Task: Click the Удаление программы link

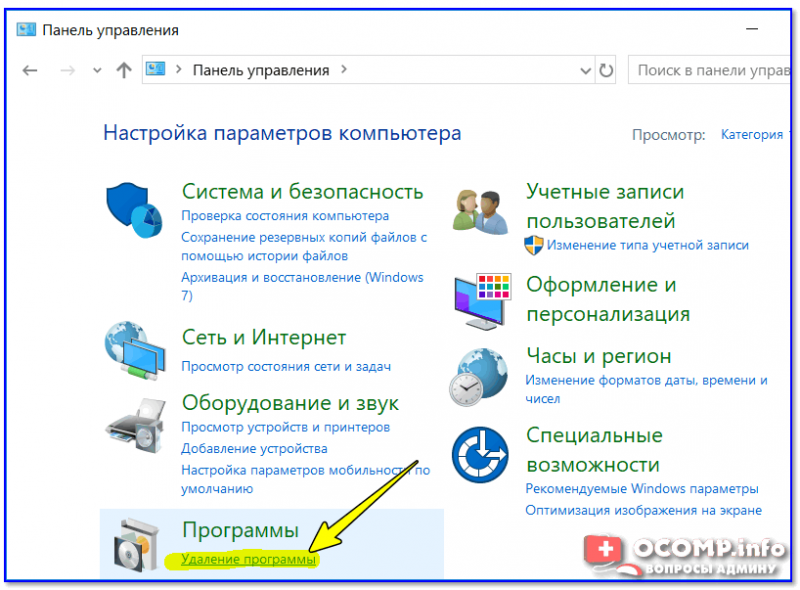Action: (248, 560)
